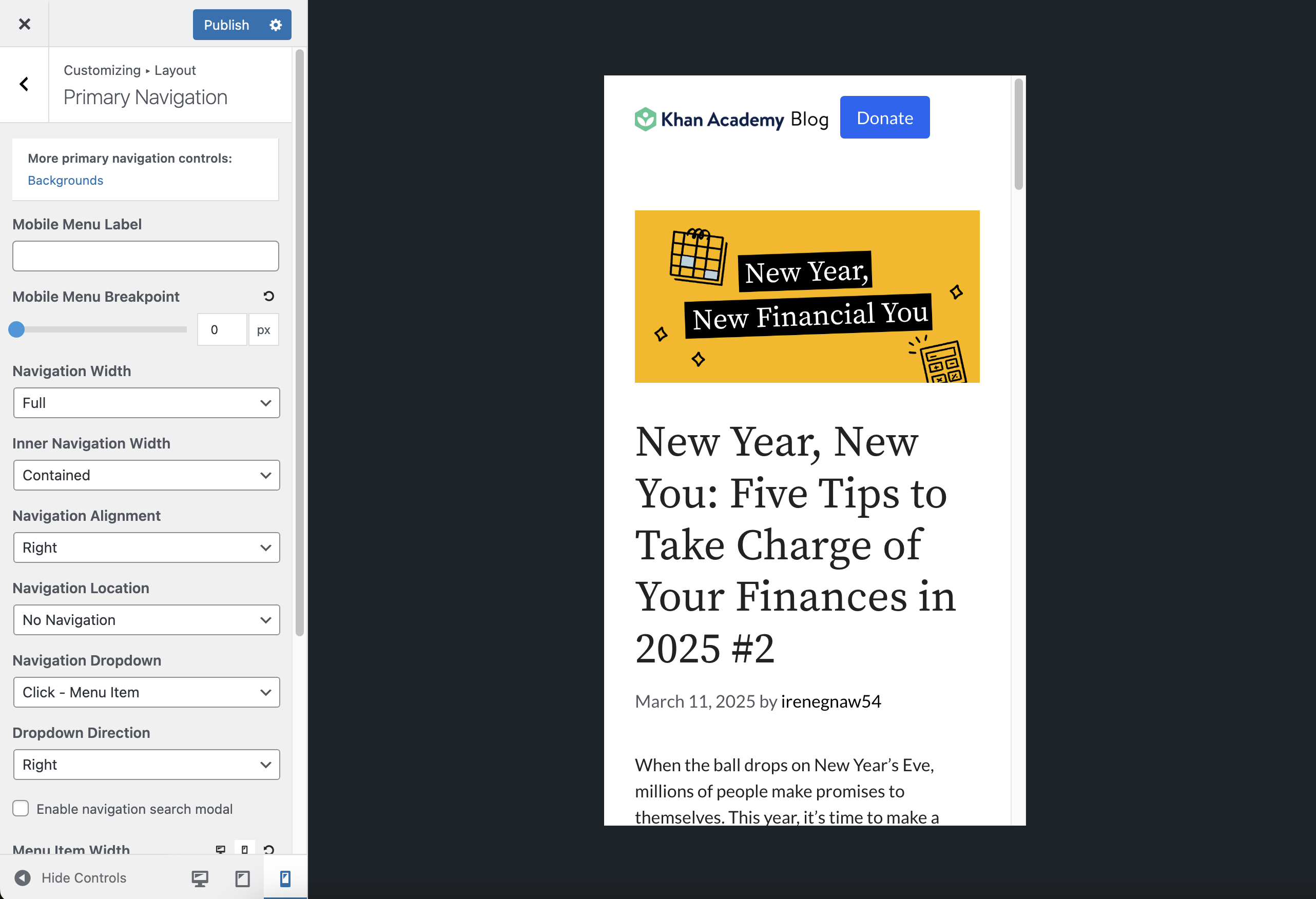Select desktop toggle for Menu Item Width

point(221,849)
